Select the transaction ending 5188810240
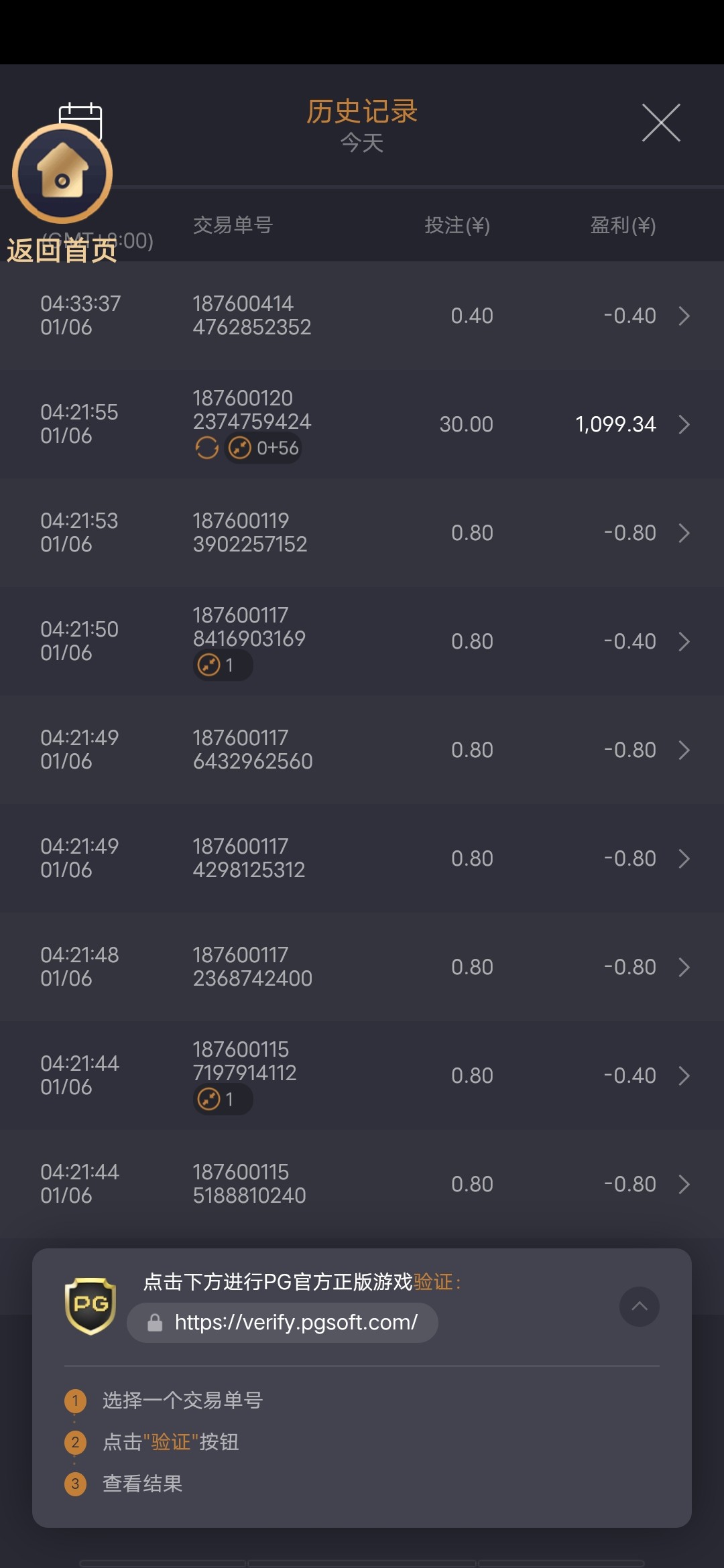This screenshot has width=724, height=1568. [x=249, y=1184]
